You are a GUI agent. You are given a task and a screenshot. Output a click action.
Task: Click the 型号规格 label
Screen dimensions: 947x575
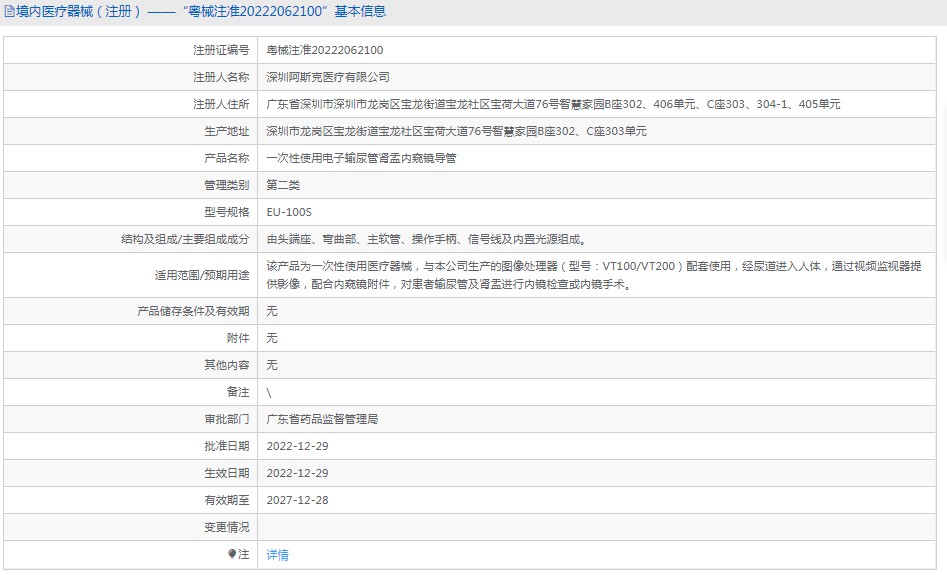(x=226, y=212)
